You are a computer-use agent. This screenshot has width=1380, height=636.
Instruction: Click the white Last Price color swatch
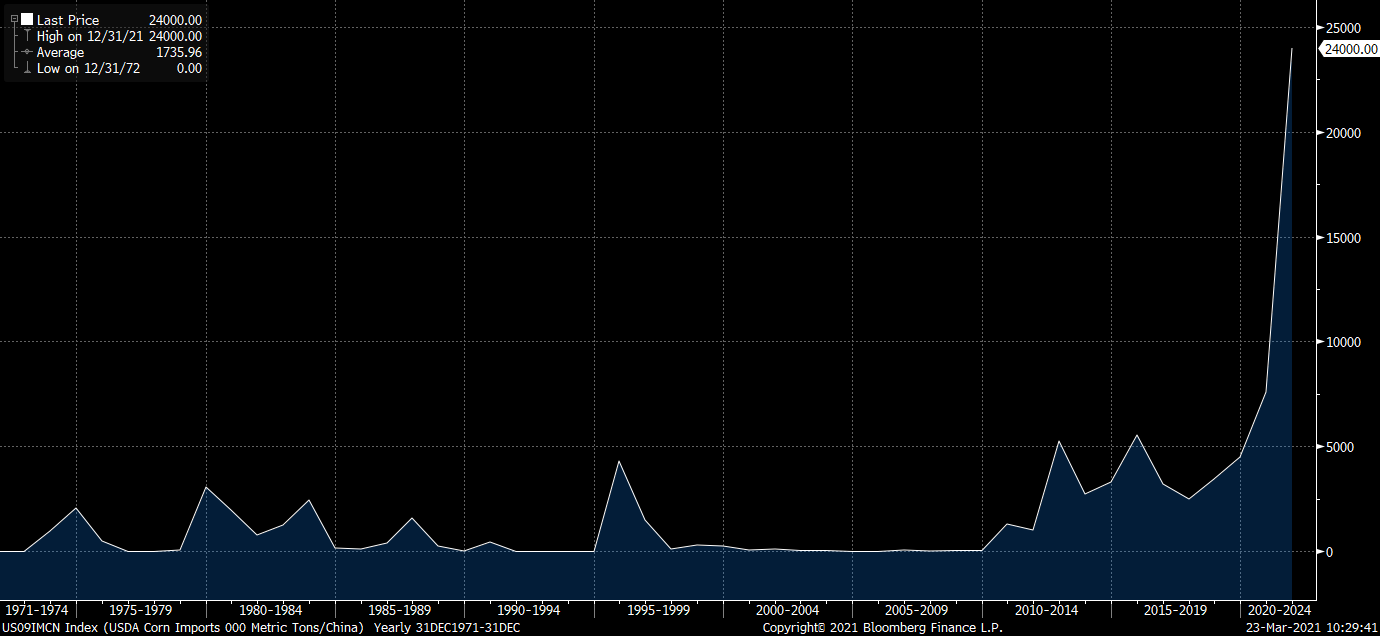pyautogui.click(x=27, y=20)
